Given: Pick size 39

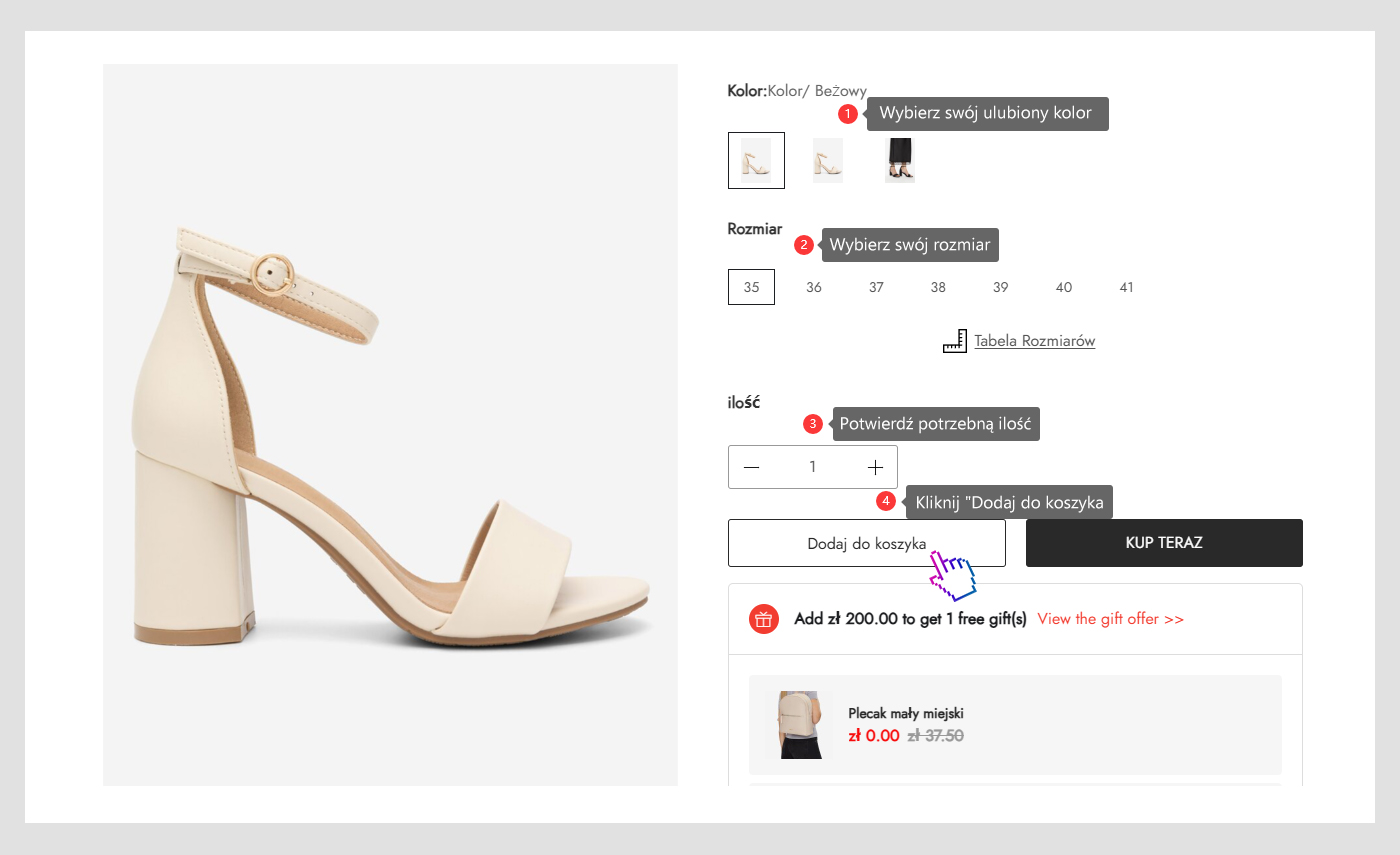Looking at the screenshot, I should click(x=1001, y=287).
